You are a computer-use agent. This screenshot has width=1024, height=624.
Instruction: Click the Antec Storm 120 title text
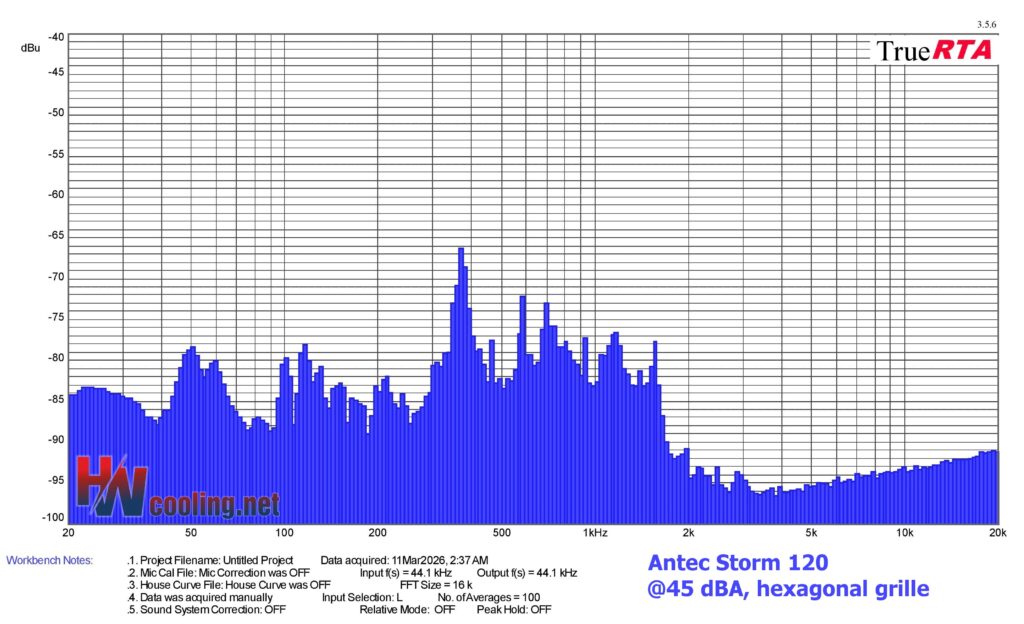[x=723, y=561]
